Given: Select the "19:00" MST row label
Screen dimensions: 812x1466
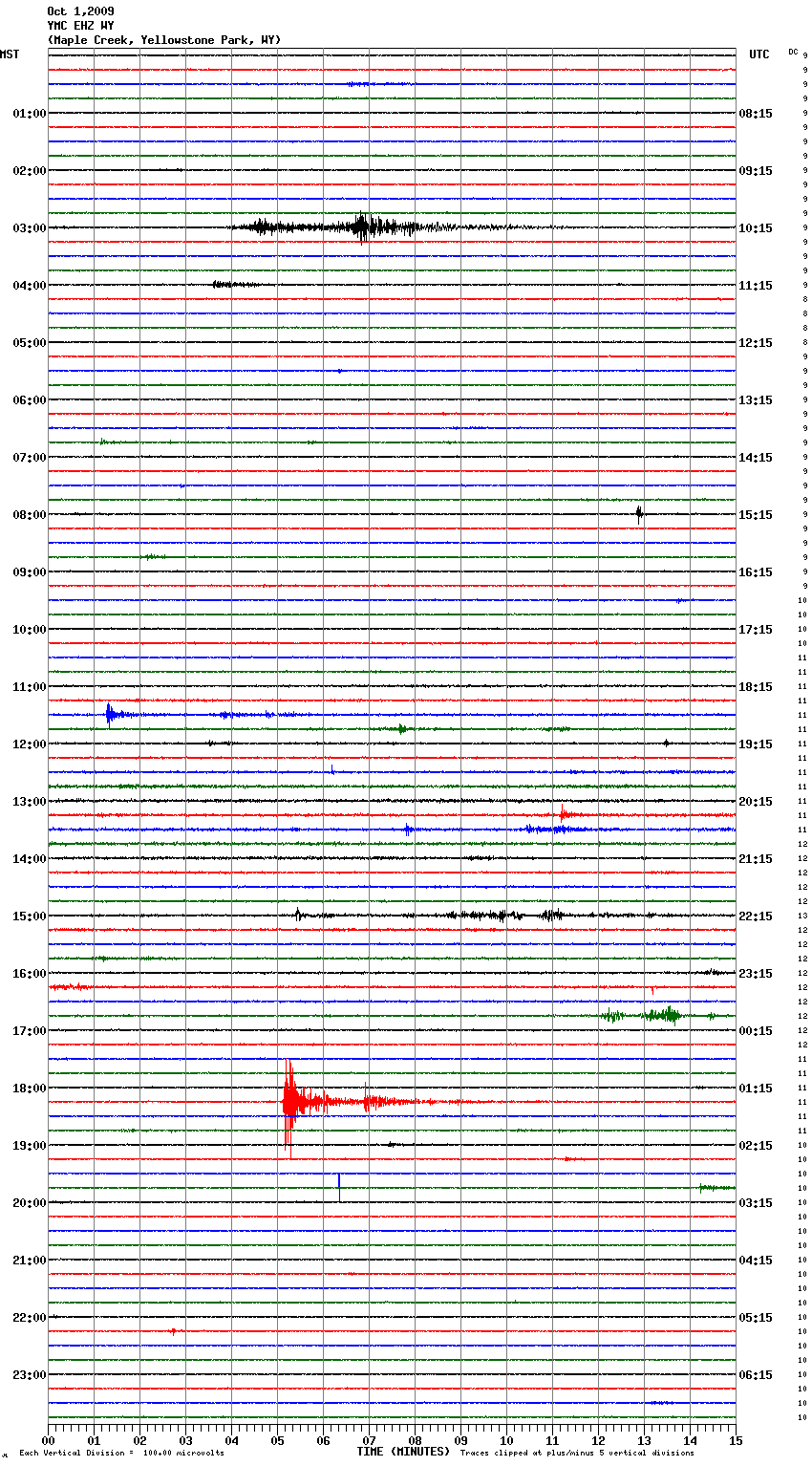Looking at the screenshot, I should point(29,1146).
